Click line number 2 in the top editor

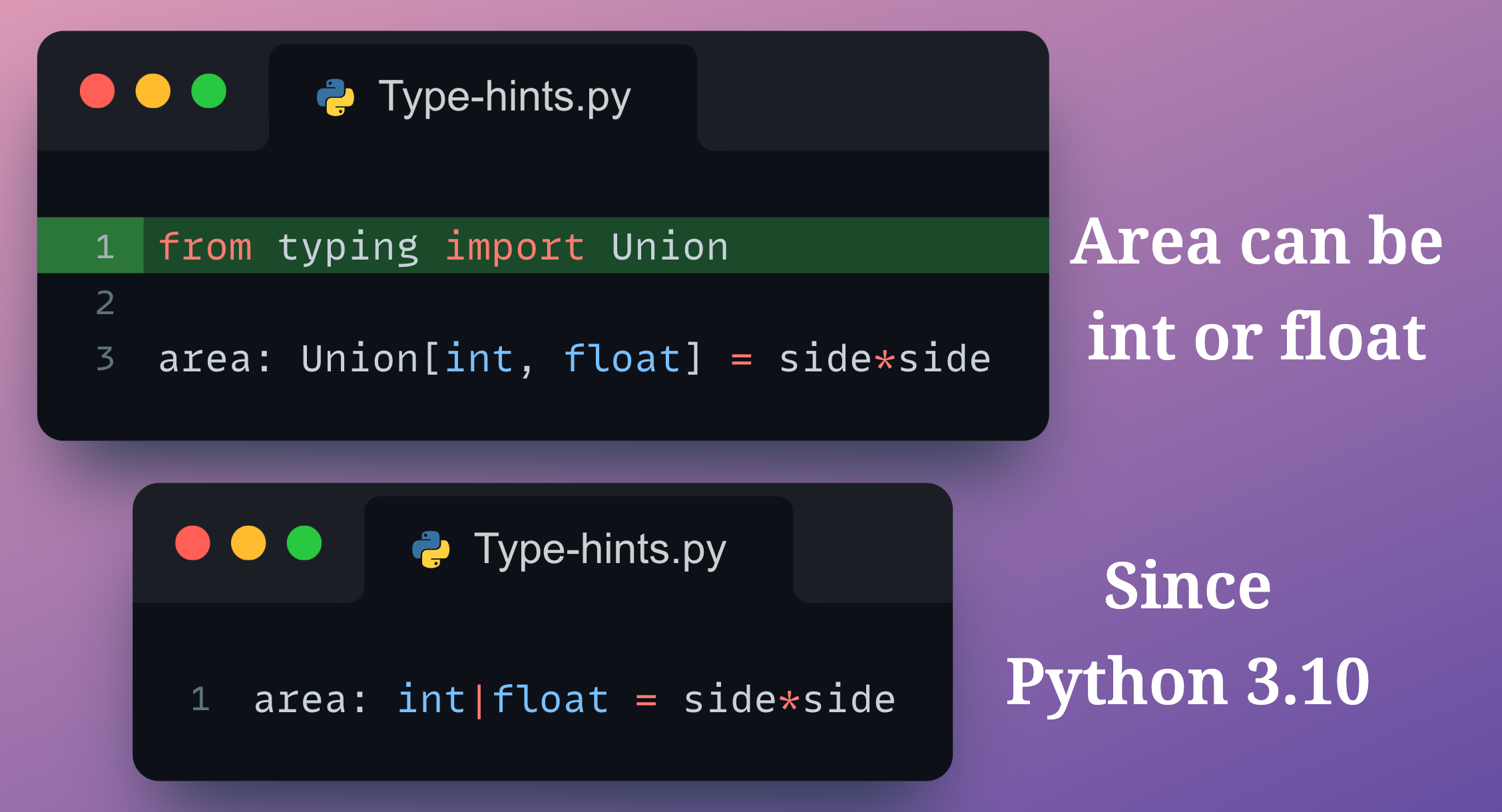tap(104, 303)
